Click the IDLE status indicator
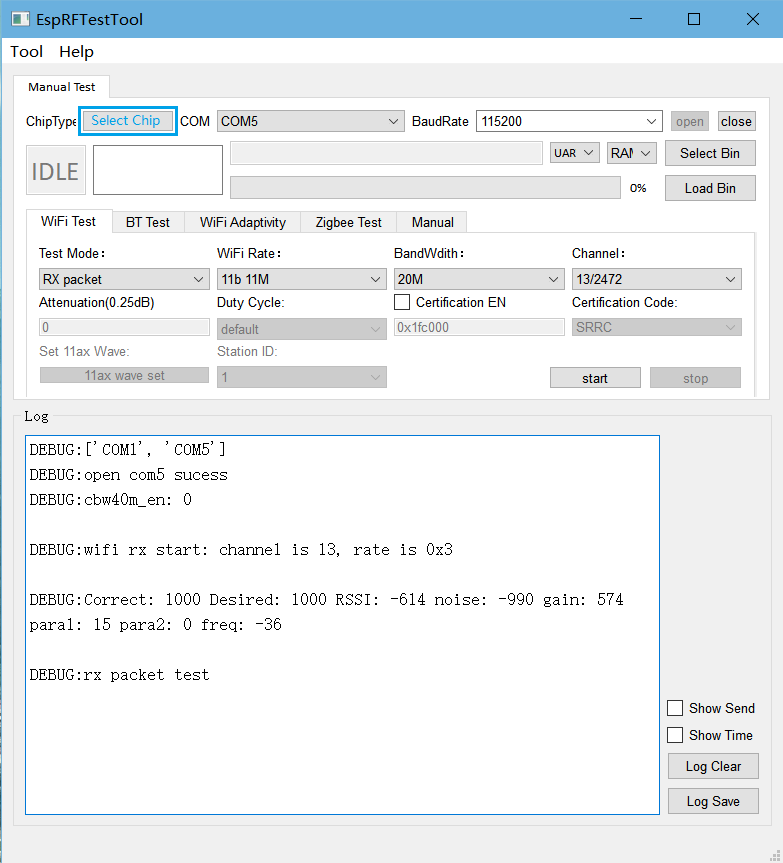Image resolution: width=783 pixels, height=863 pixels. point(55,171)
